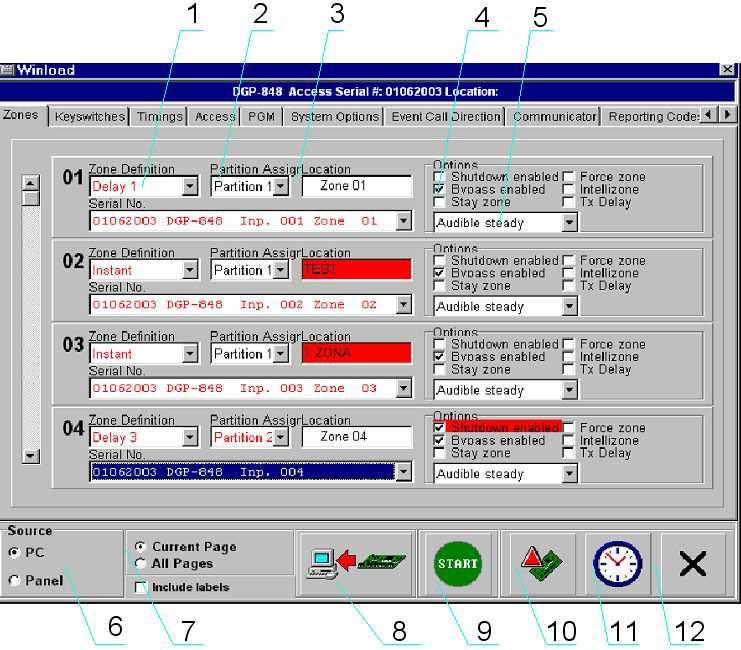The image size is (741, 650).
Task: Toggle Shutdown enabled for zone 01
Action: pyautogui.click(x=439, y=177)
